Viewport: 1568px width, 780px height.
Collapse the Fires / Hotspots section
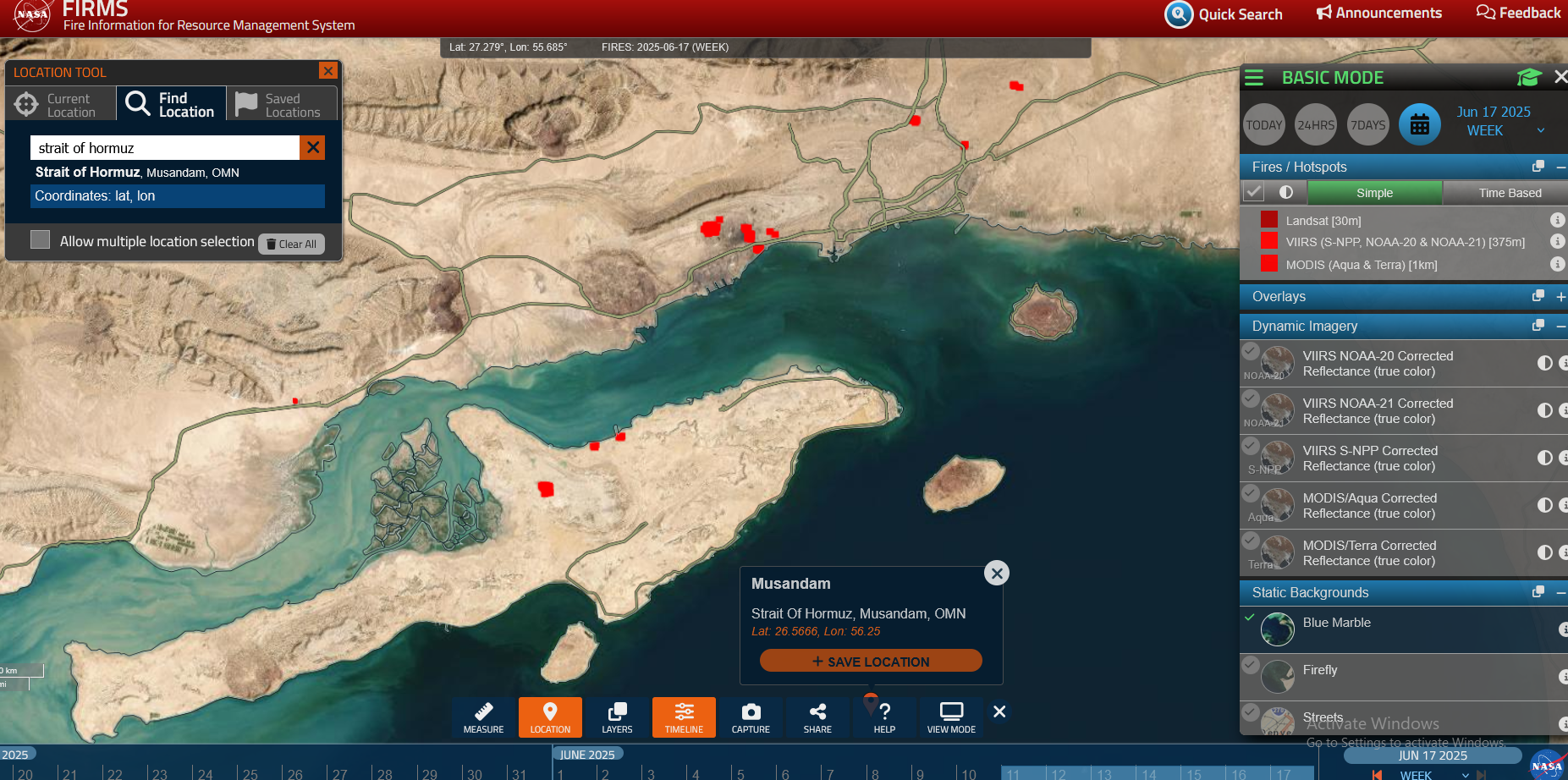coord(1561,168)
